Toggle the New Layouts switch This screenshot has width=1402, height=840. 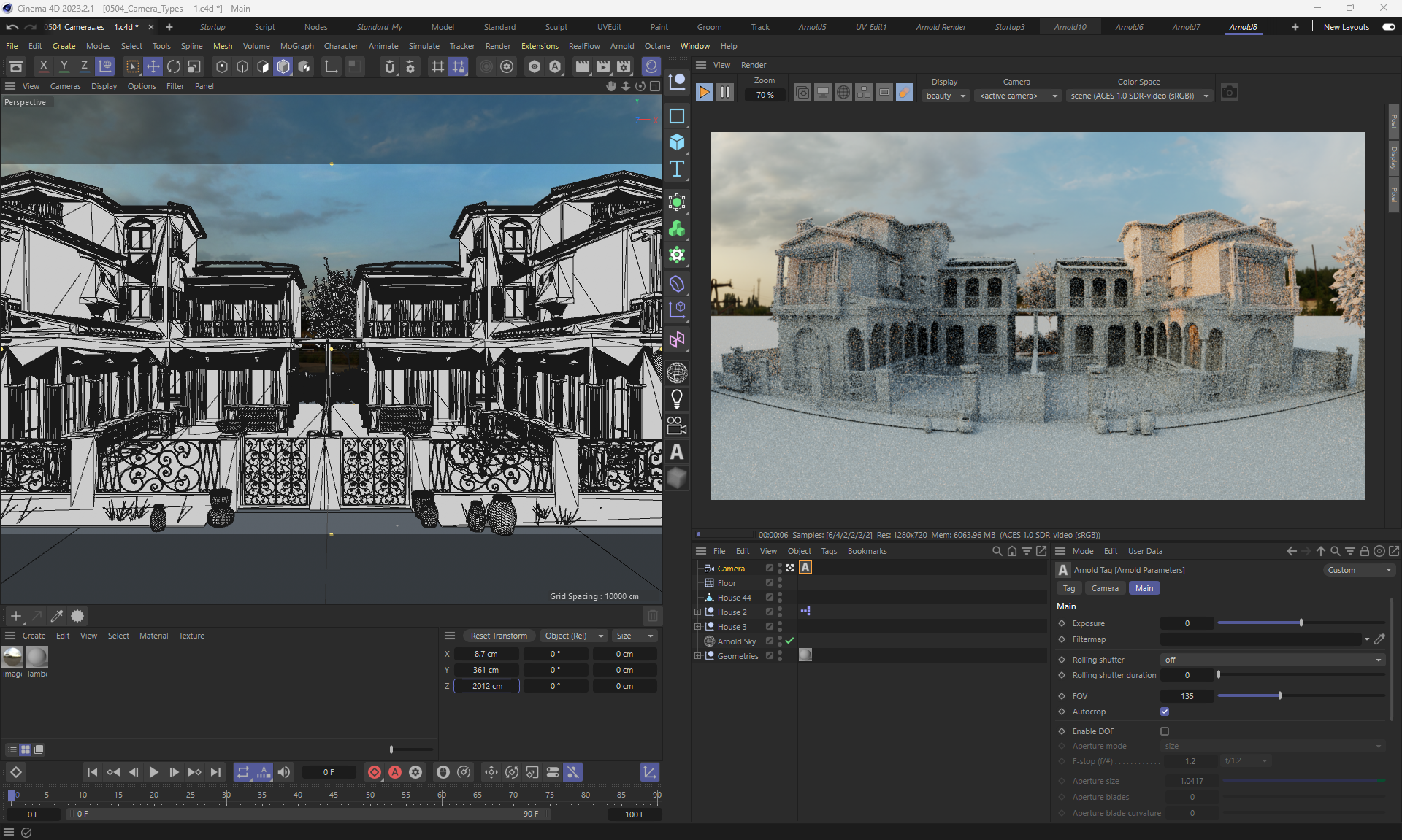[x=1388, y=27]
